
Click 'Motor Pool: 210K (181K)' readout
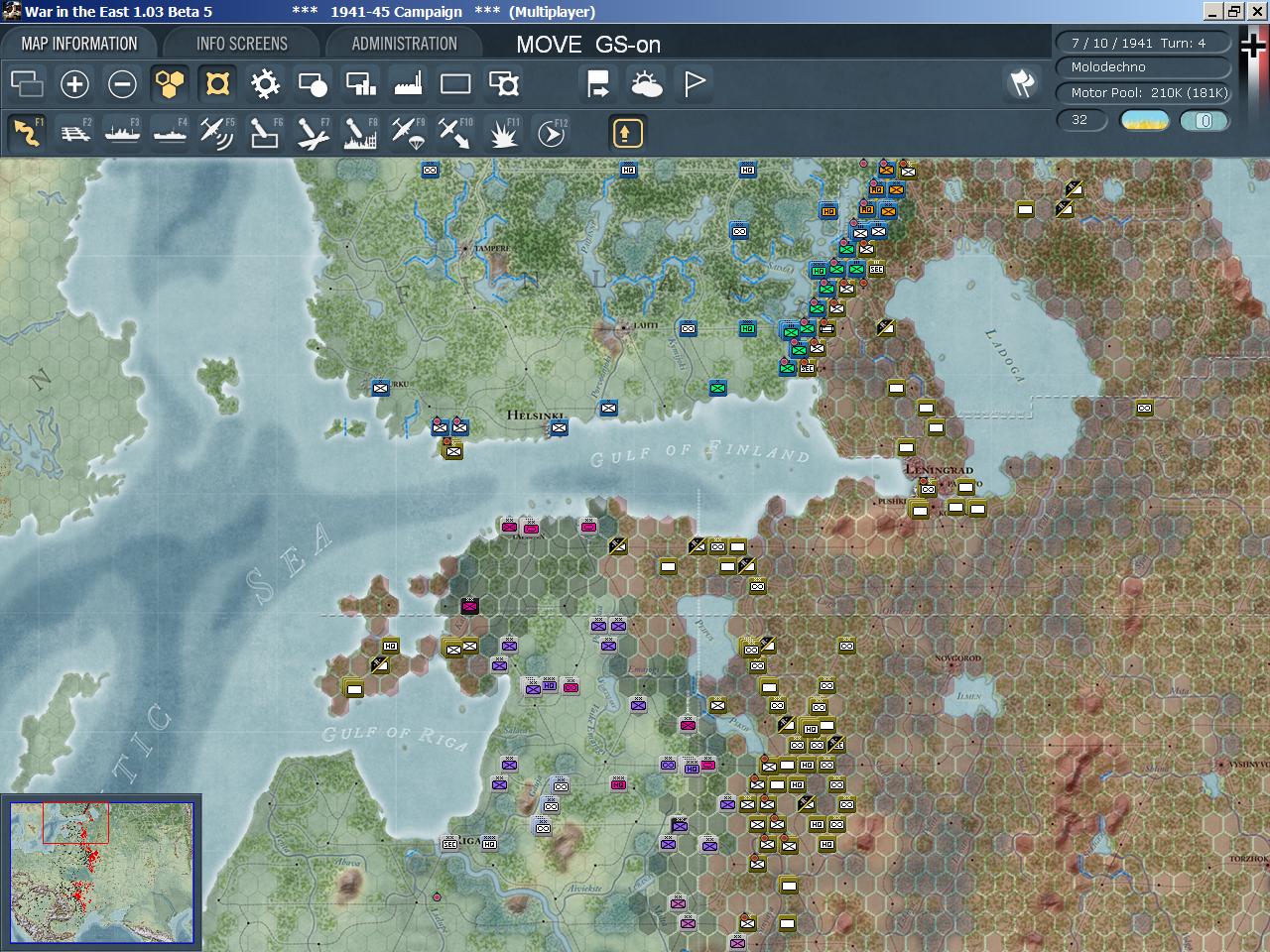click(x=1143, y=93)
